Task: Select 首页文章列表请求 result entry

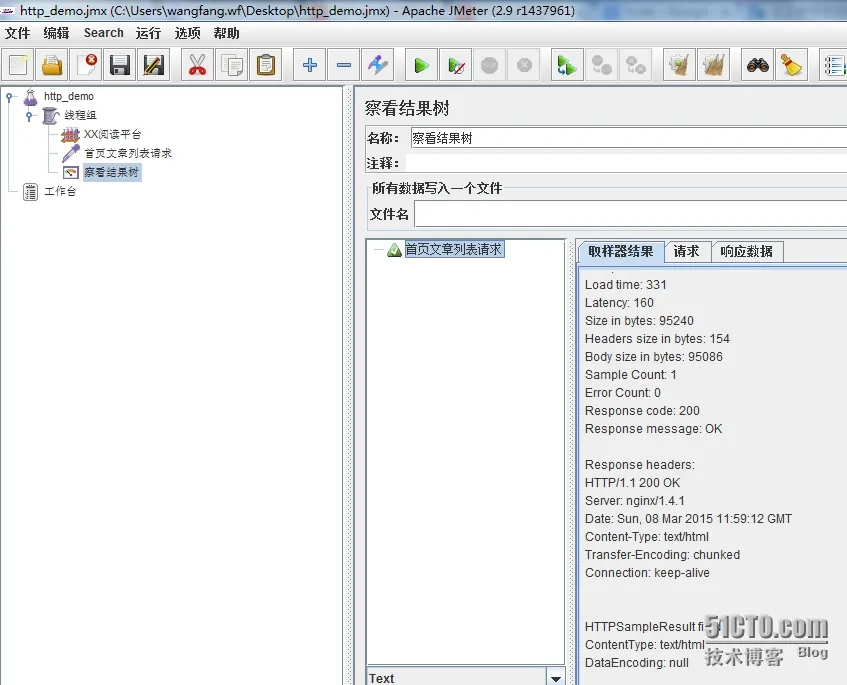Action: click(x=454, y=249)
